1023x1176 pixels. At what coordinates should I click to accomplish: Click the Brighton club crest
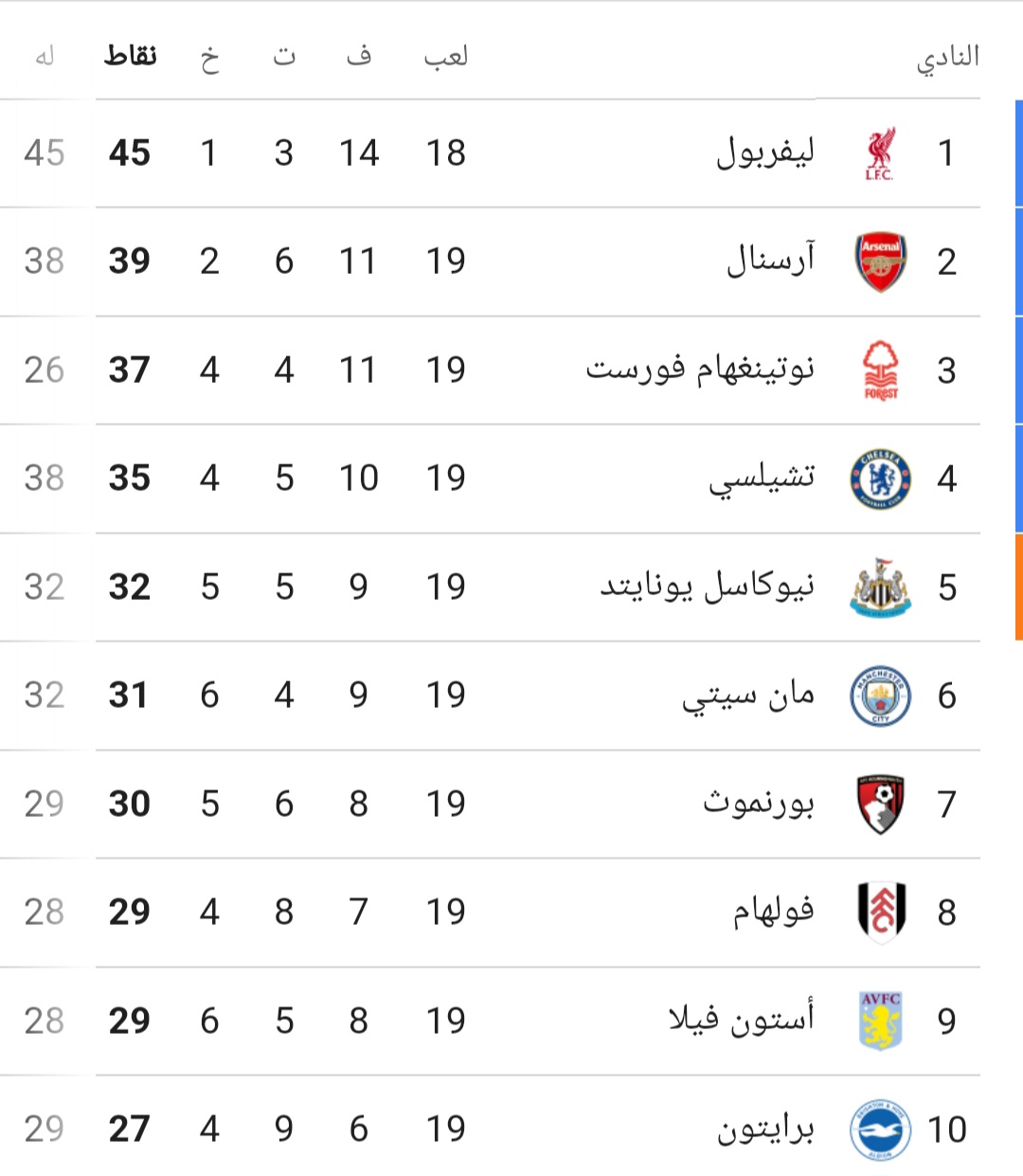point(881,1130)
